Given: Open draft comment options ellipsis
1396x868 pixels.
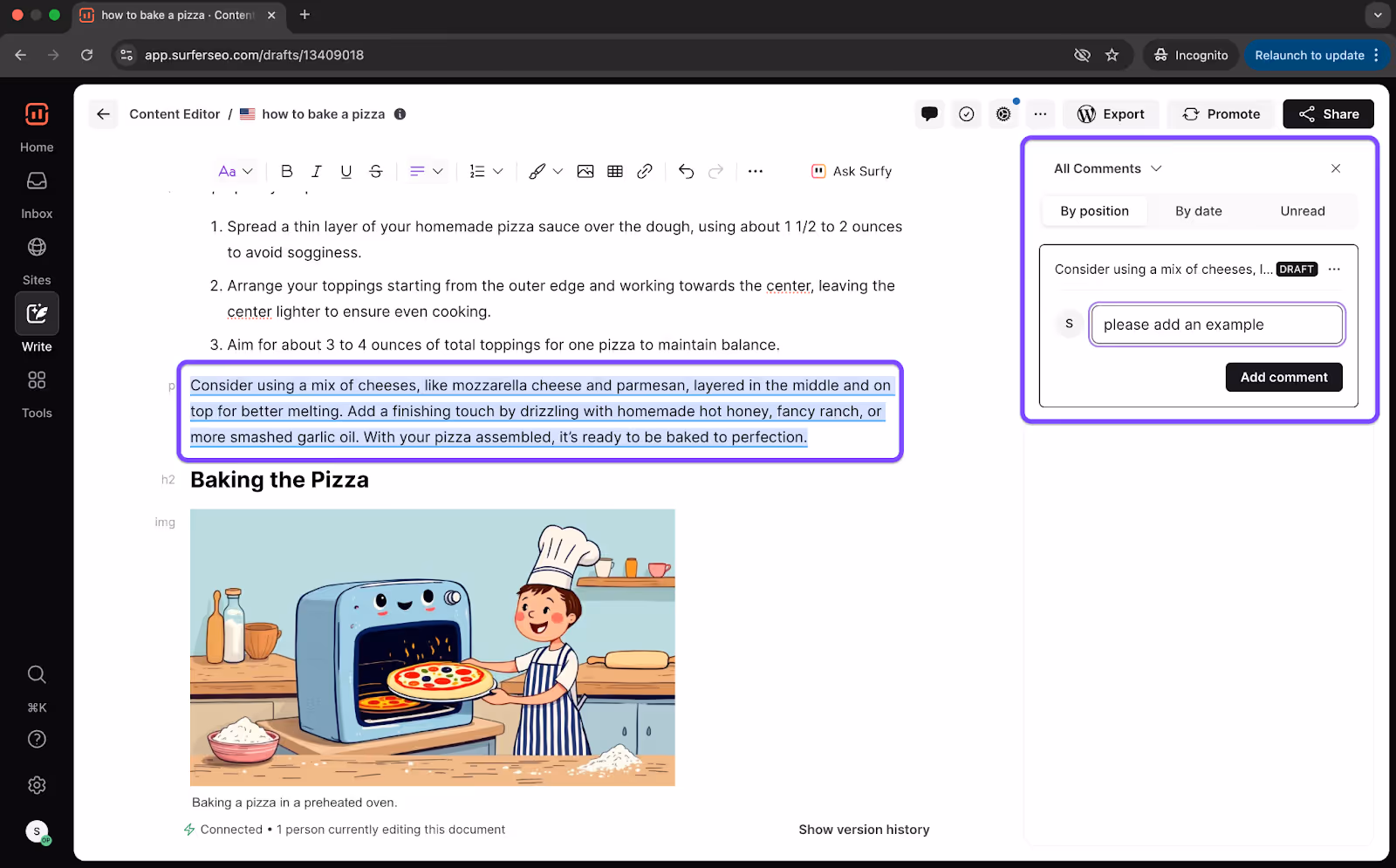Looking at the screenshot, I should (x=1334, y=270).
